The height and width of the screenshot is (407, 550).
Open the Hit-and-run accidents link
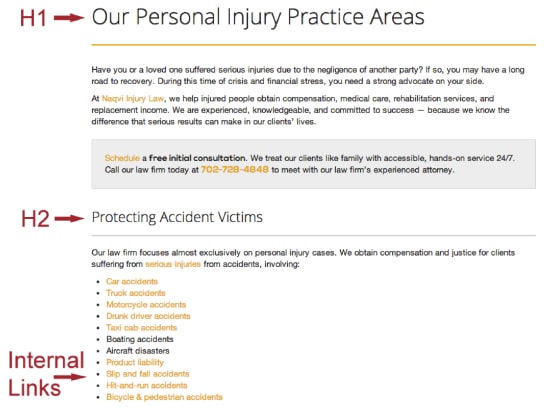[x=147, y=386]
